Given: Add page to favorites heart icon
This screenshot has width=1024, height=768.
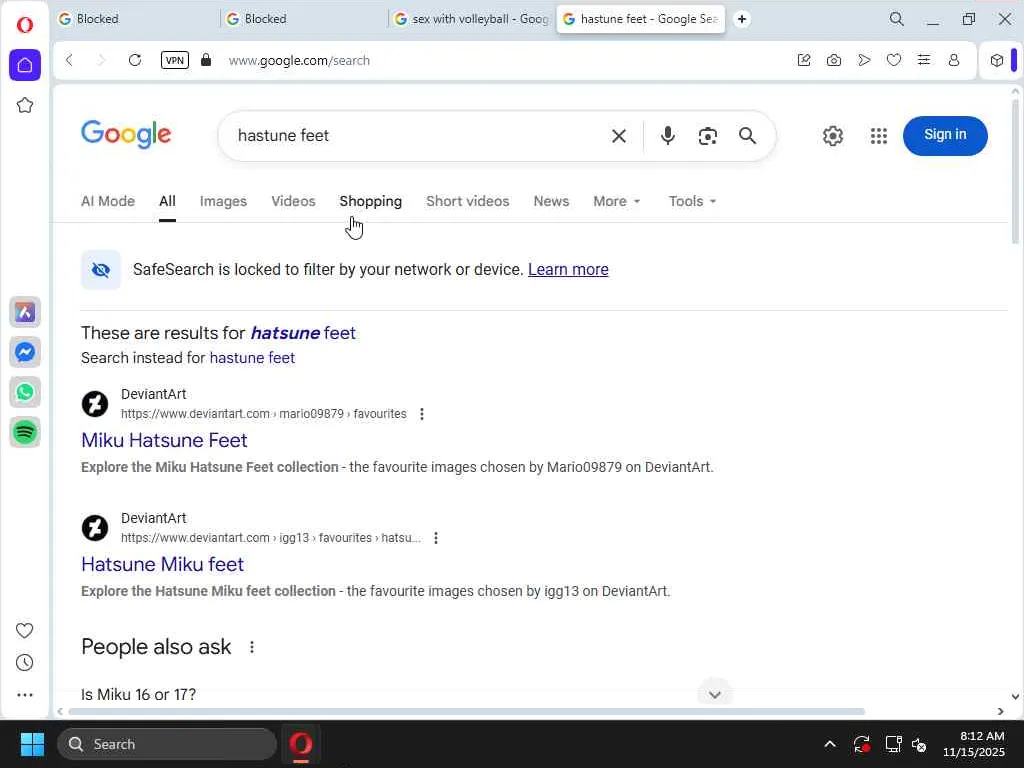Looking at the screenshot, I should pos(894,60).
